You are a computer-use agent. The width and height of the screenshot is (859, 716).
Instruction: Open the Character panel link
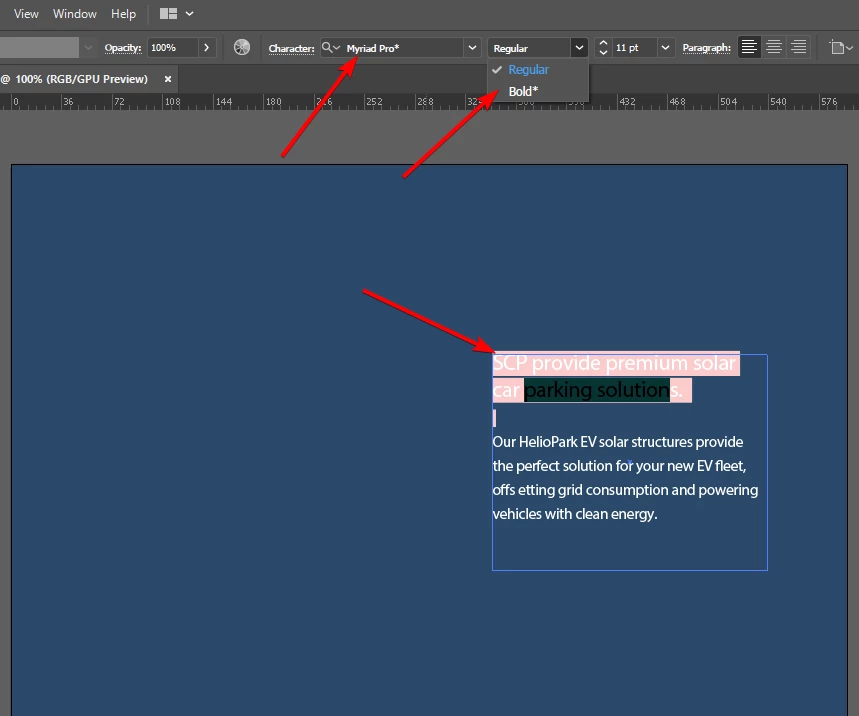point(291,48)
